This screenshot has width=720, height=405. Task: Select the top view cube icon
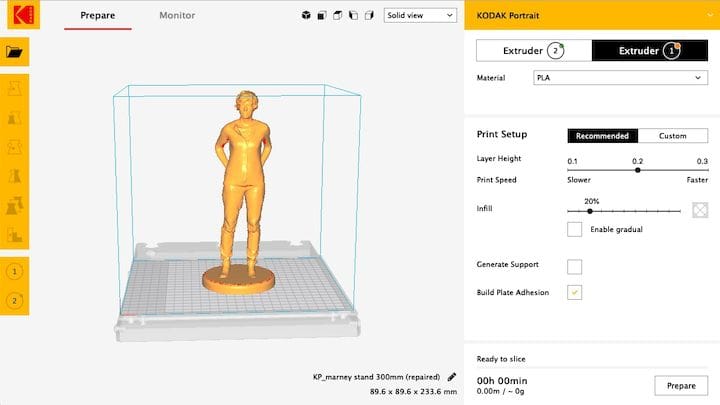coord(338,16)
